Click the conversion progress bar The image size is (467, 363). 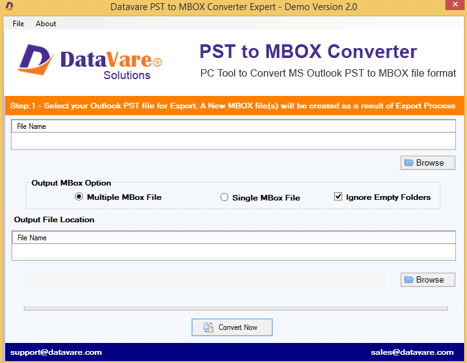pyautogui.click(x=236, y=308)
